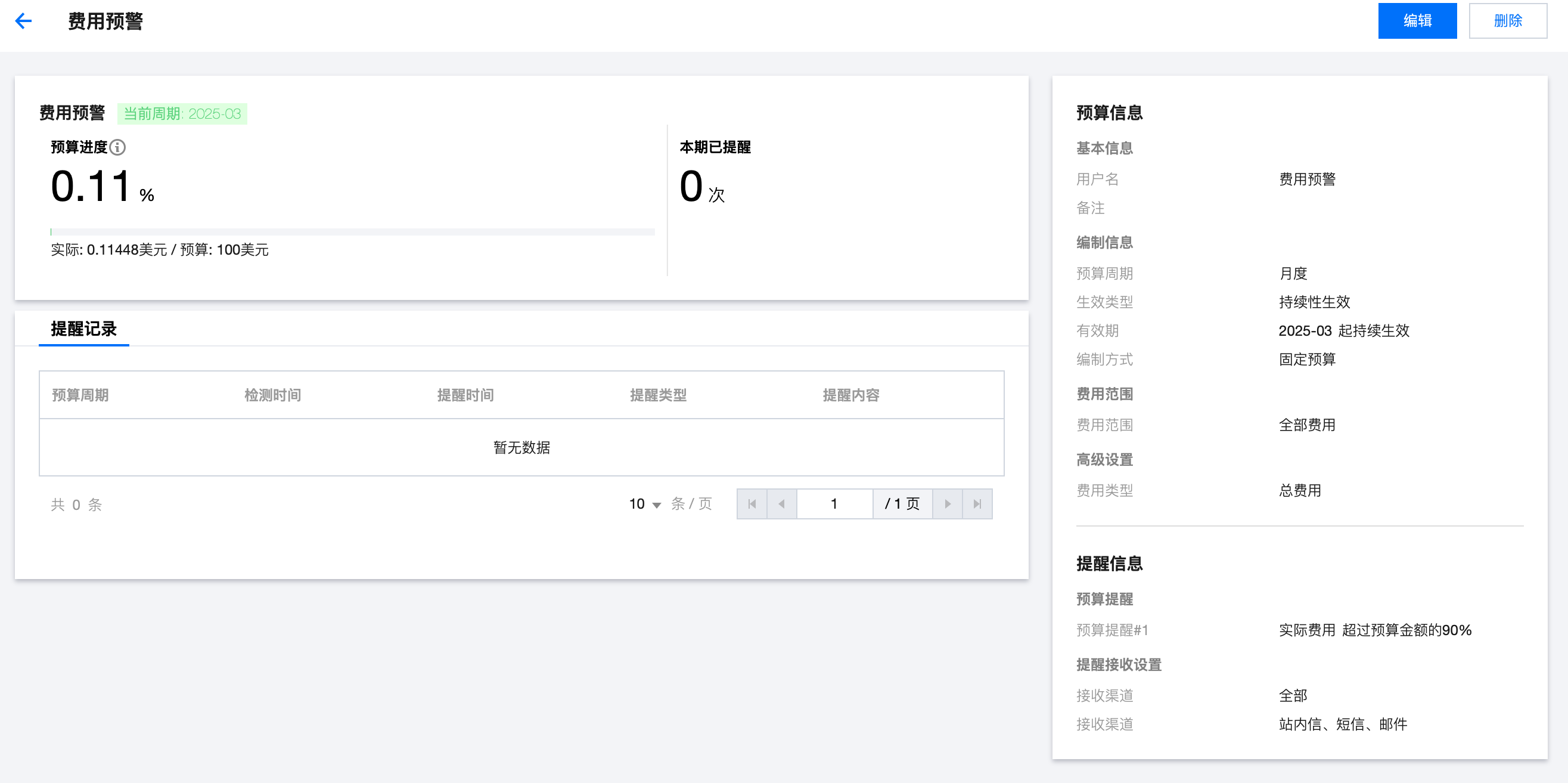Viewport: 1568px width, 783px height.
Task: Click the 提醒时间 column header
Action: [465, 395]
